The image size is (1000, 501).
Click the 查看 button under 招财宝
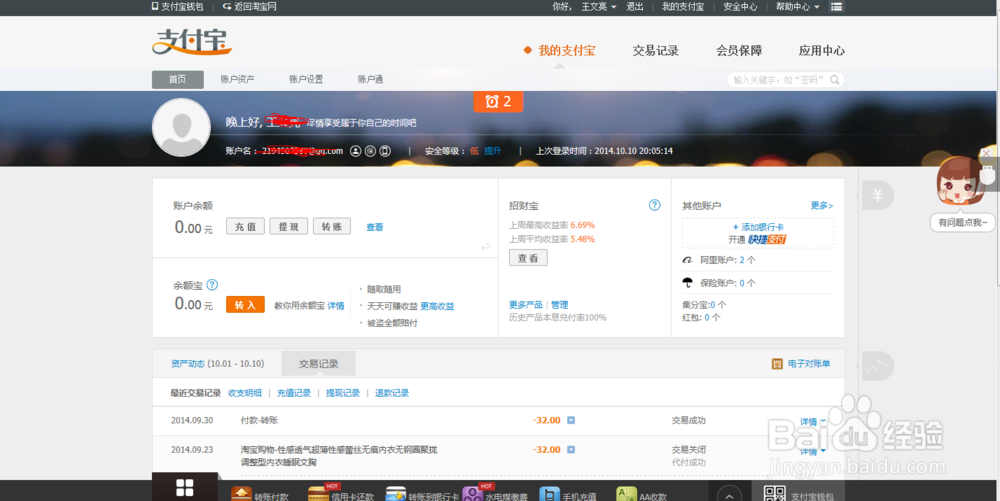click(528, 258)
